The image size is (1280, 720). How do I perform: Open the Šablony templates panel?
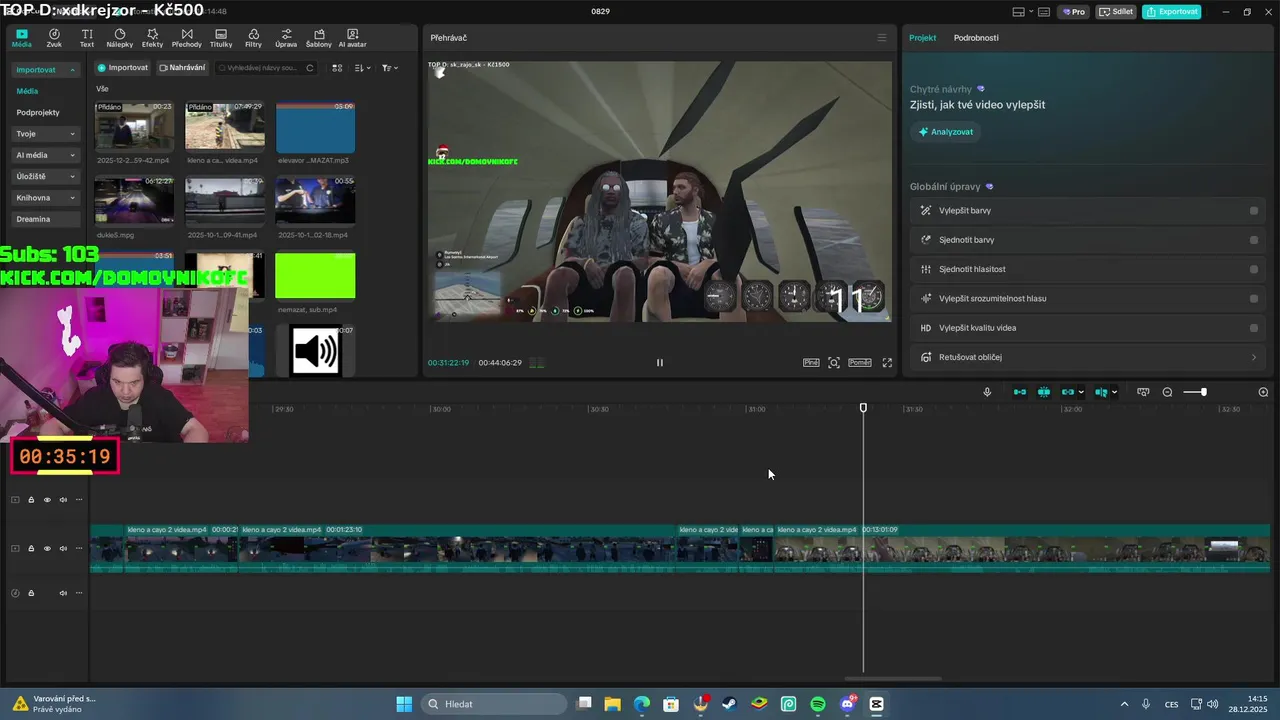point(319,38)
